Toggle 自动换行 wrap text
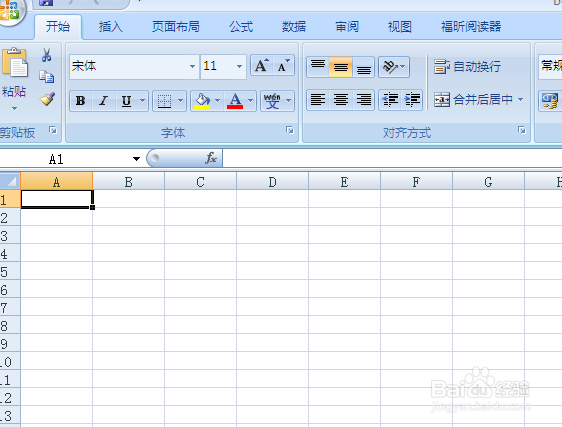 pyautogui.click(x=467, y=67)
